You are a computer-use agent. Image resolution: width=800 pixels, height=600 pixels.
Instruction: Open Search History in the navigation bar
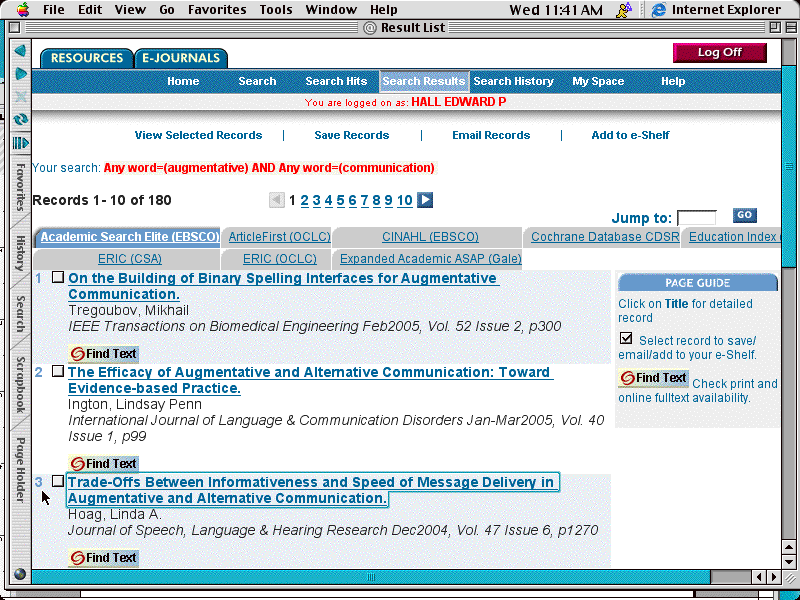click(x=513, y=81)
